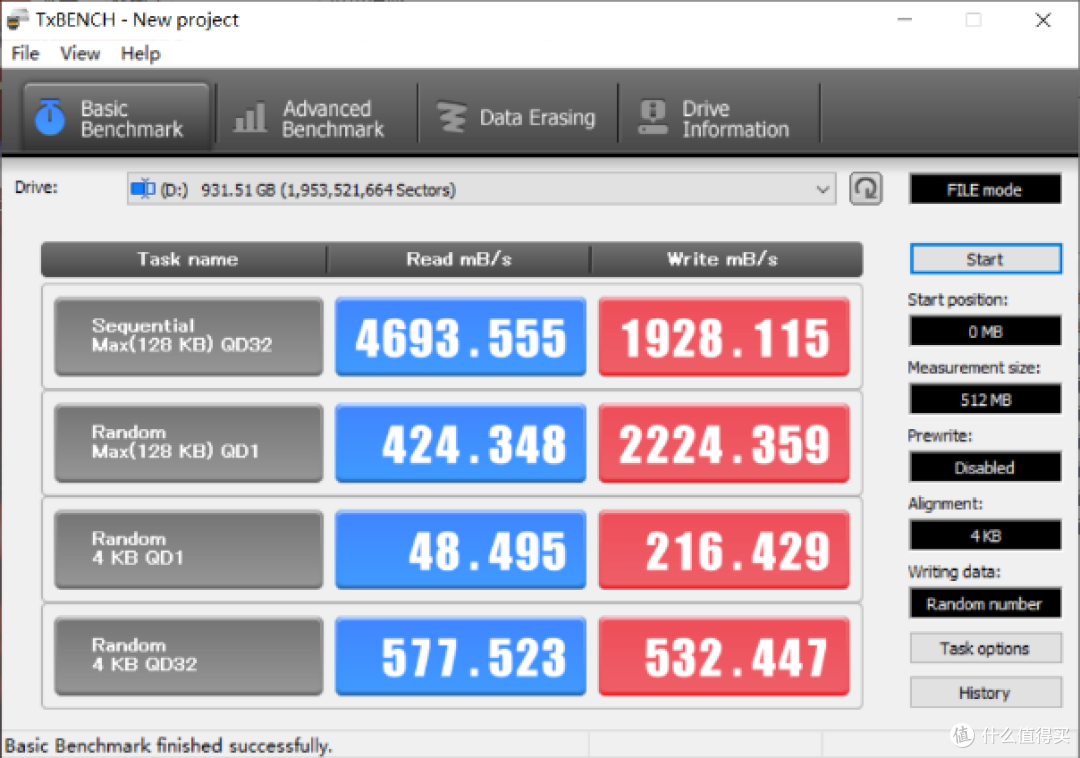Close the TxBENCH window
The image size is (1080, 758).
click(x=1043, y=20)
